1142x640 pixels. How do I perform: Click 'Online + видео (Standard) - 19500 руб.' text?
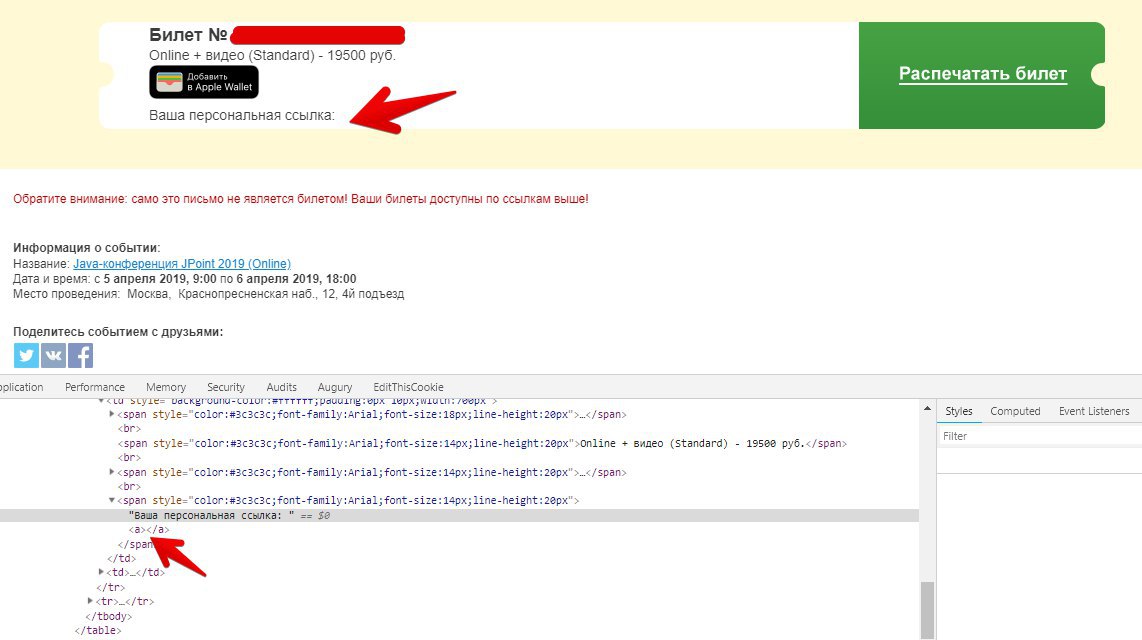272,55
